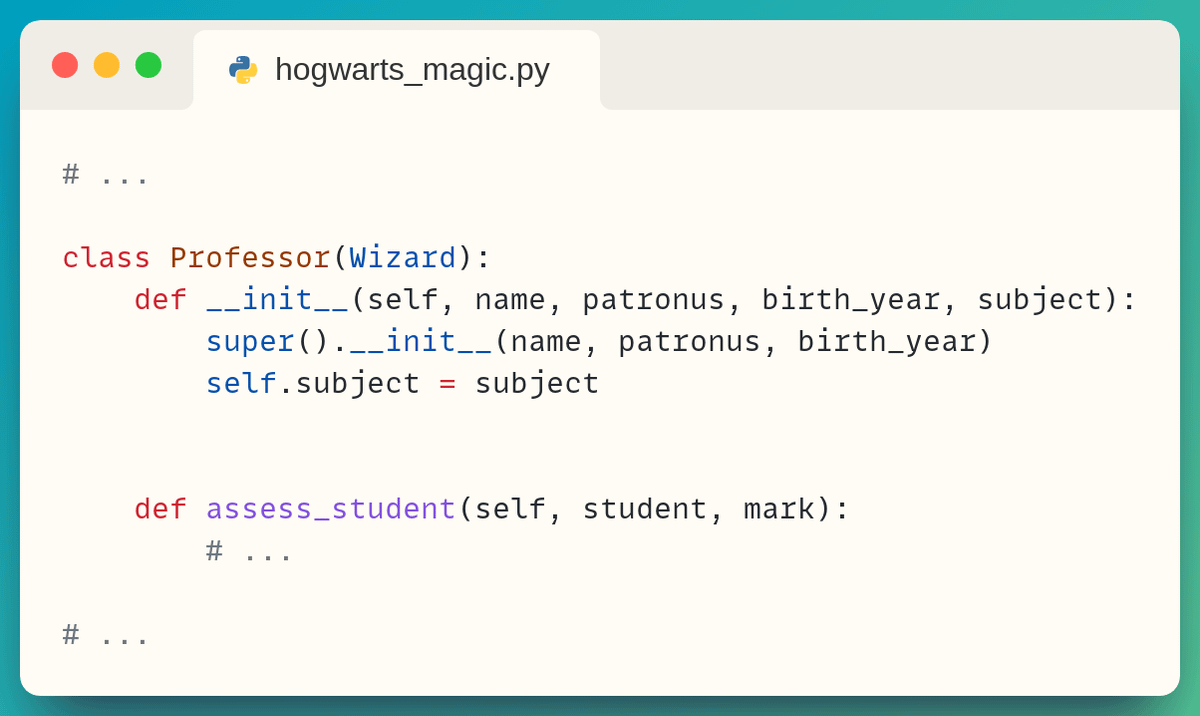This screenshot has width=1200, height=716.
Task: Click 'def' keyword before assess_student
Action: coord(160,509)
